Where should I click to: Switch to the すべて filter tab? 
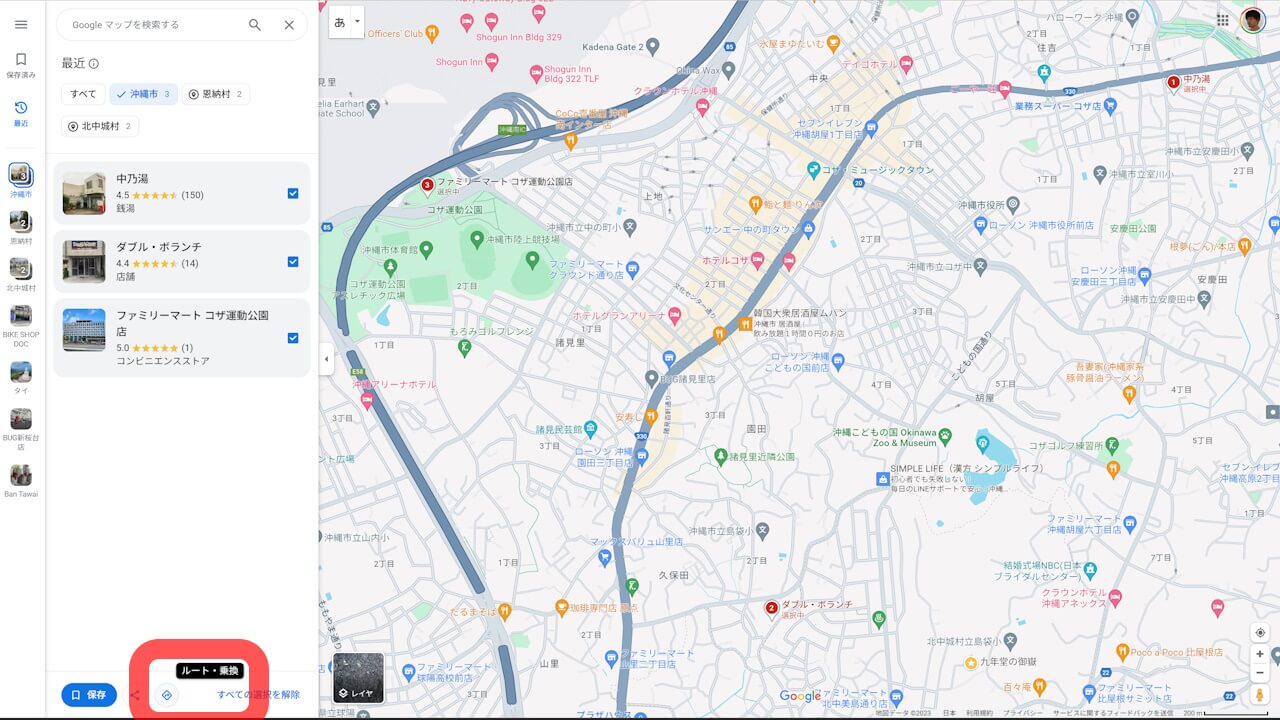click(83, 93)
